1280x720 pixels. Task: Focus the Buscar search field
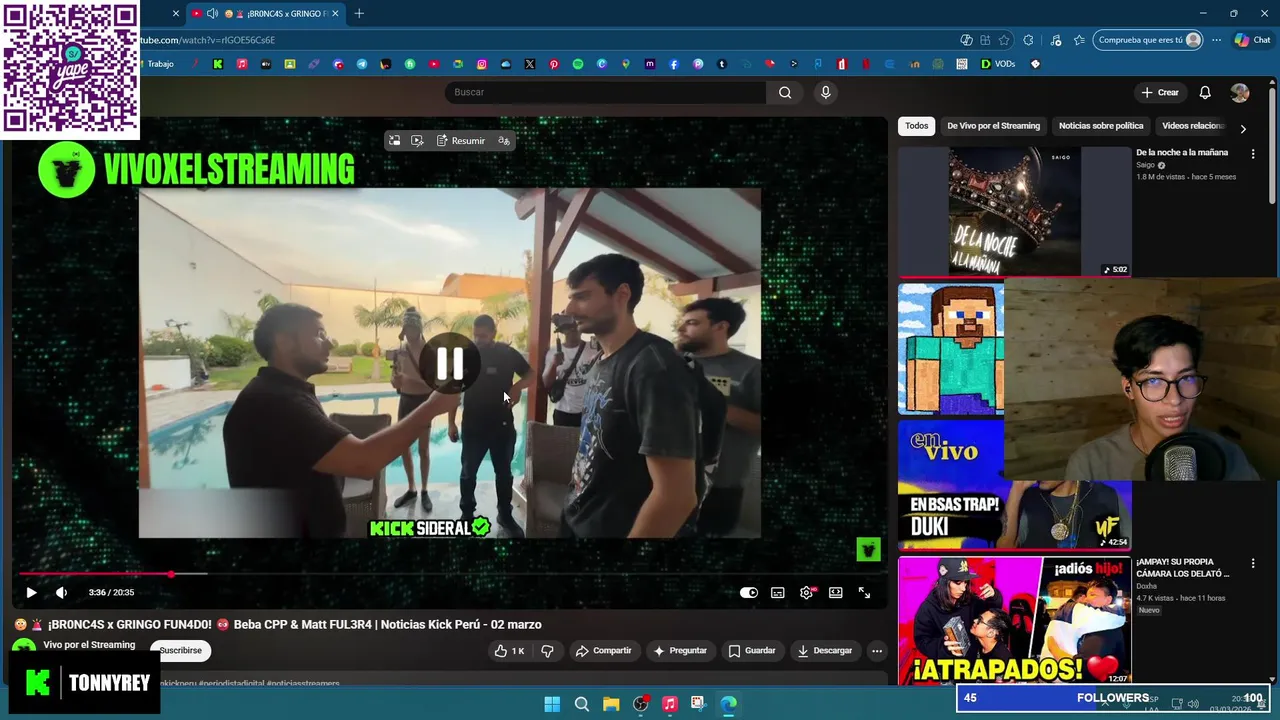[x=605, y=92]
